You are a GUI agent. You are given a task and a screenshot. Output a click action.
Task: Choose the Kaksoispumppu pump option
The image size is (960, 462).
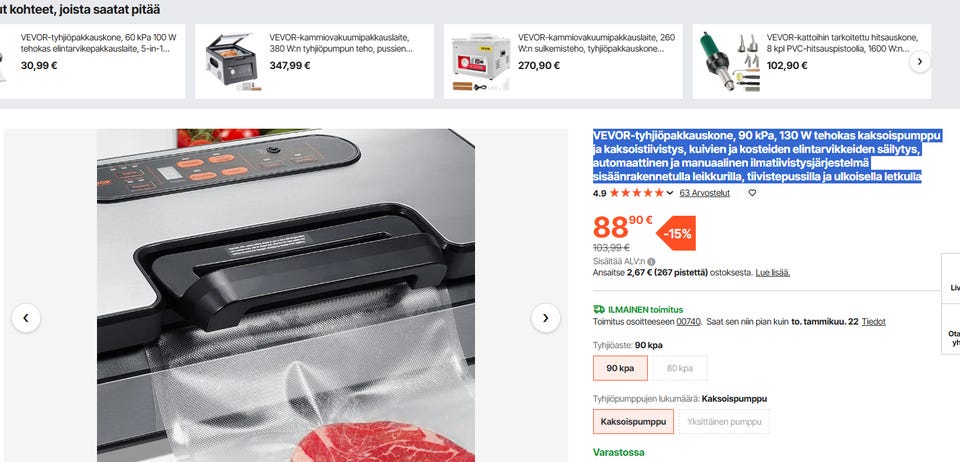click(633, 422)
